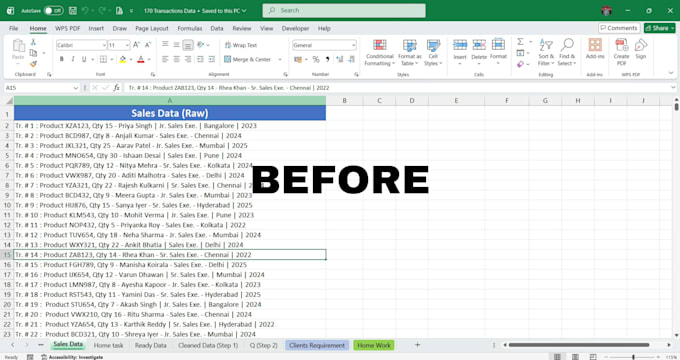Switch to Page Layout view icon
The image size is (680, 360).
click(575, 357)
